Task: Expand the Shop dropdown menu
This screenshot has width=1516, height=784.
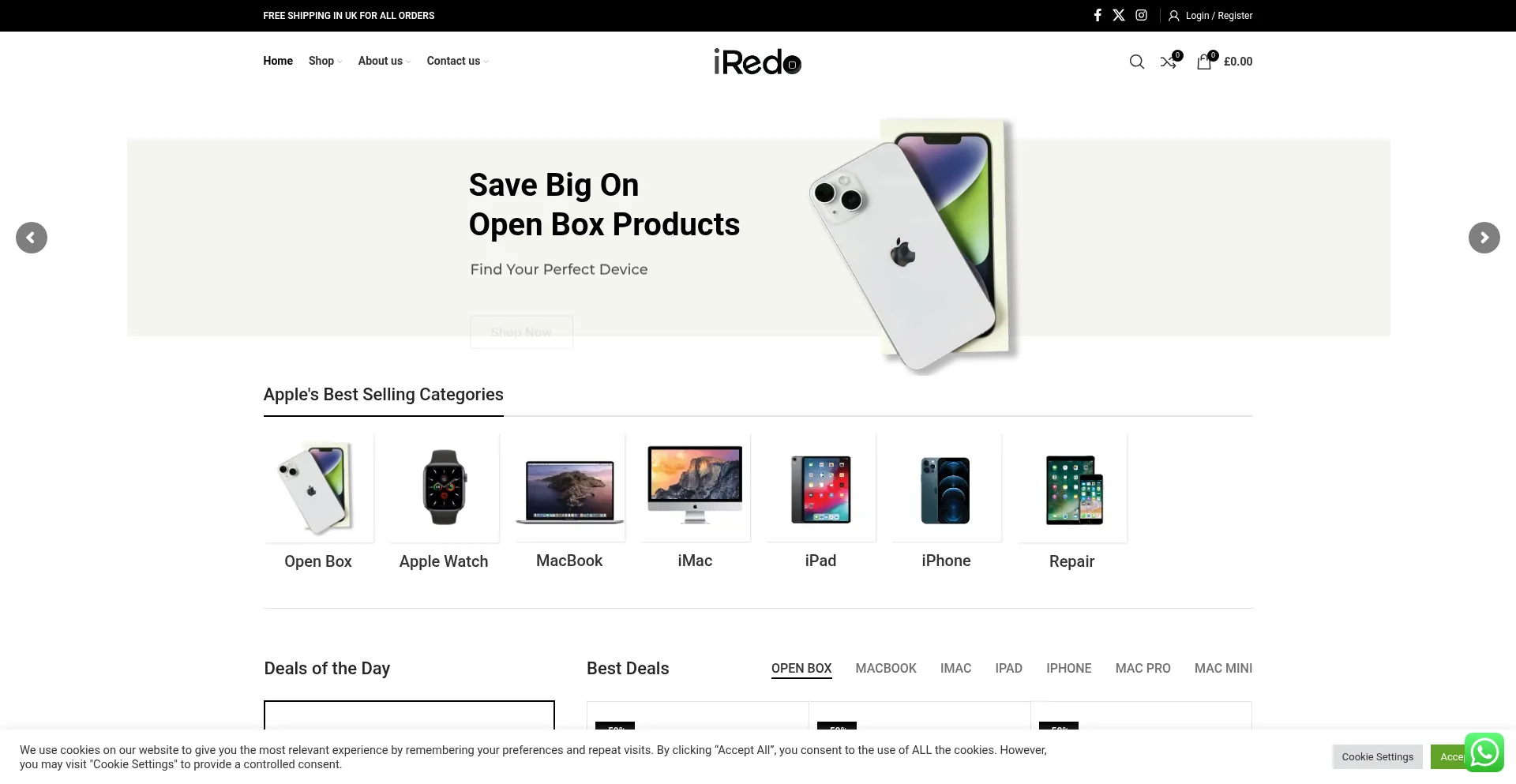Action: click(x=325, y=61)
